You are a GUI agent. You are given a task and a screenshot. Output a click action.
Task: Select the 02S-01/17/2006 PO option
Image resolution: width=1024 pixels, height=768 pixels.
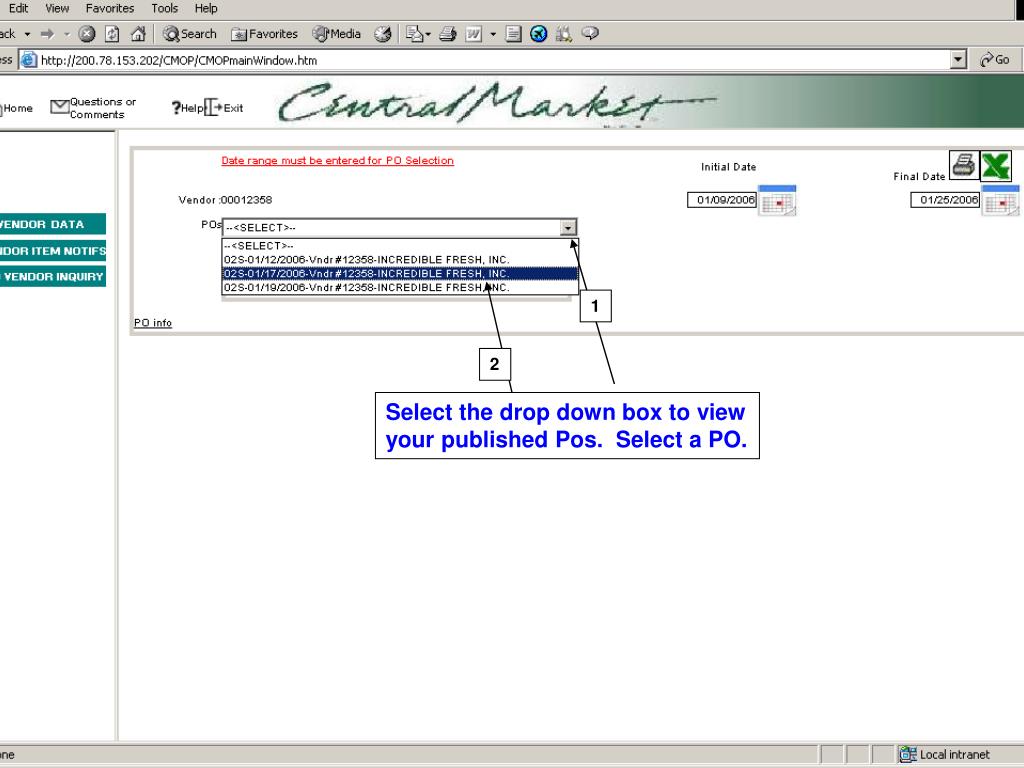400,273
